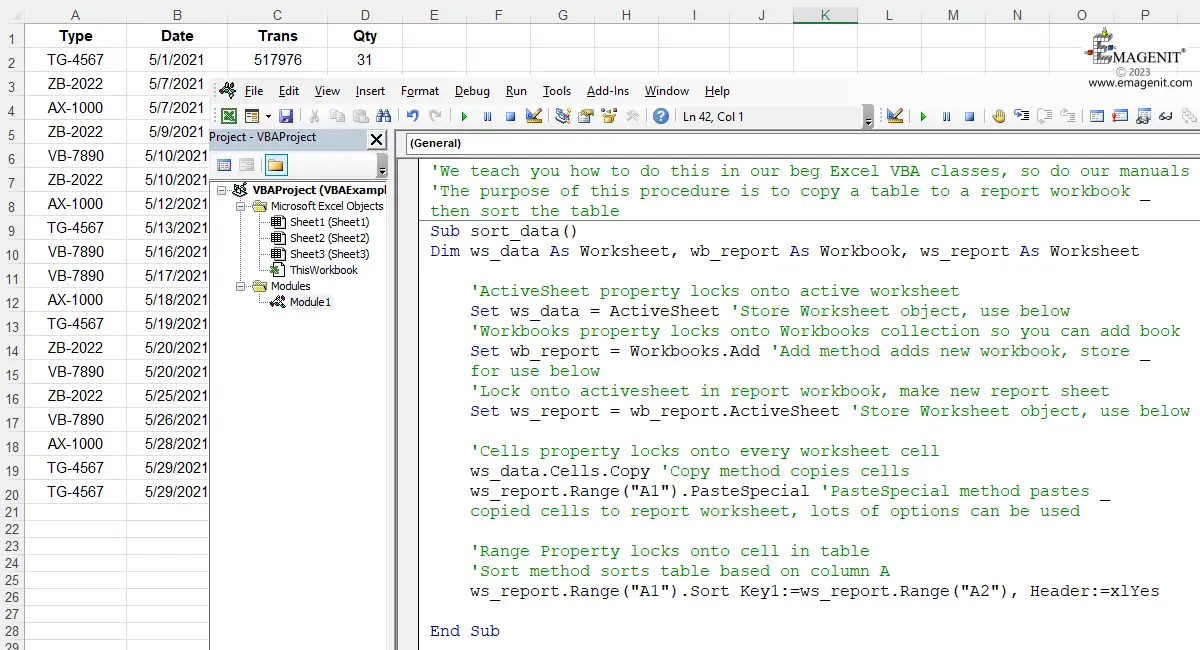
Task: Toggle Folders button in Project pane
Action: (x=275, y=165)
